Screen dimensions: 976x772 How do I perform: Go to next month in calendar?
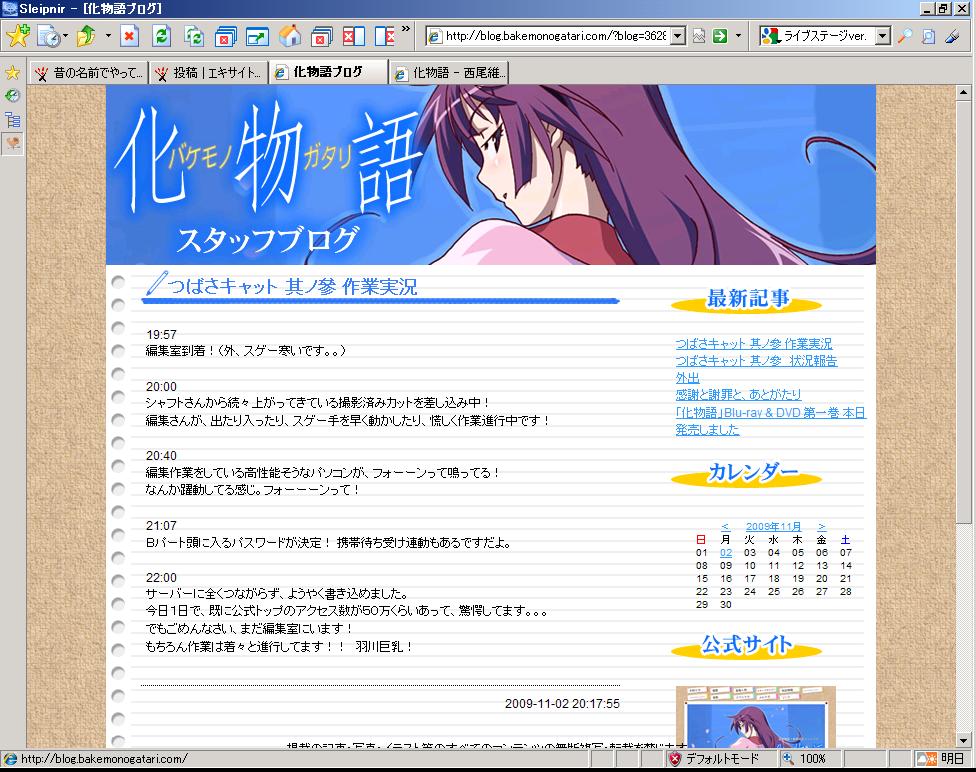822,527
